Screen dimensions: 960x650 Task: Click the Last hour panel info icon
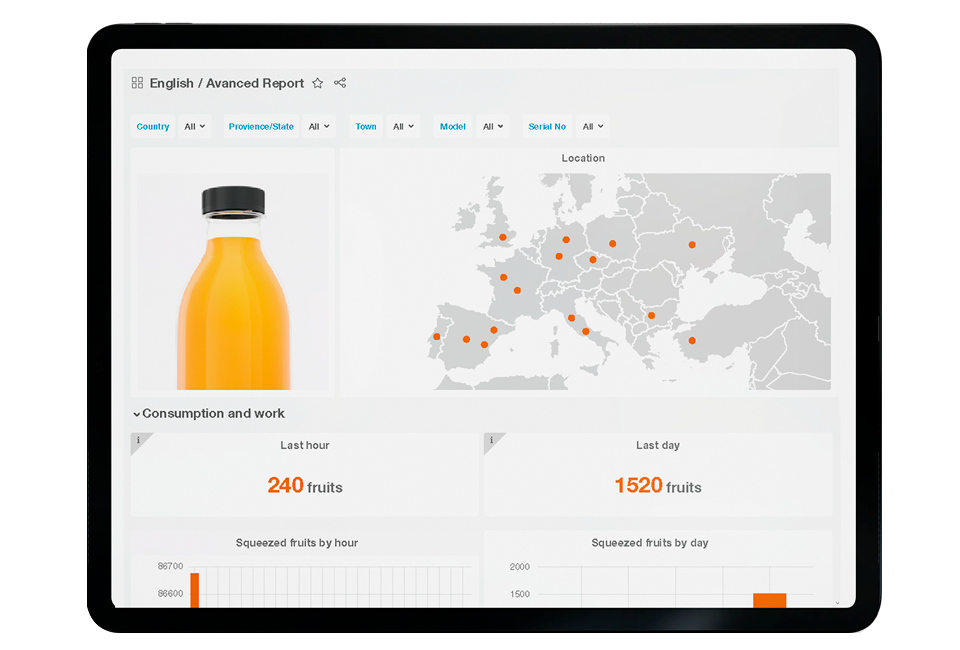pos(138,440)
